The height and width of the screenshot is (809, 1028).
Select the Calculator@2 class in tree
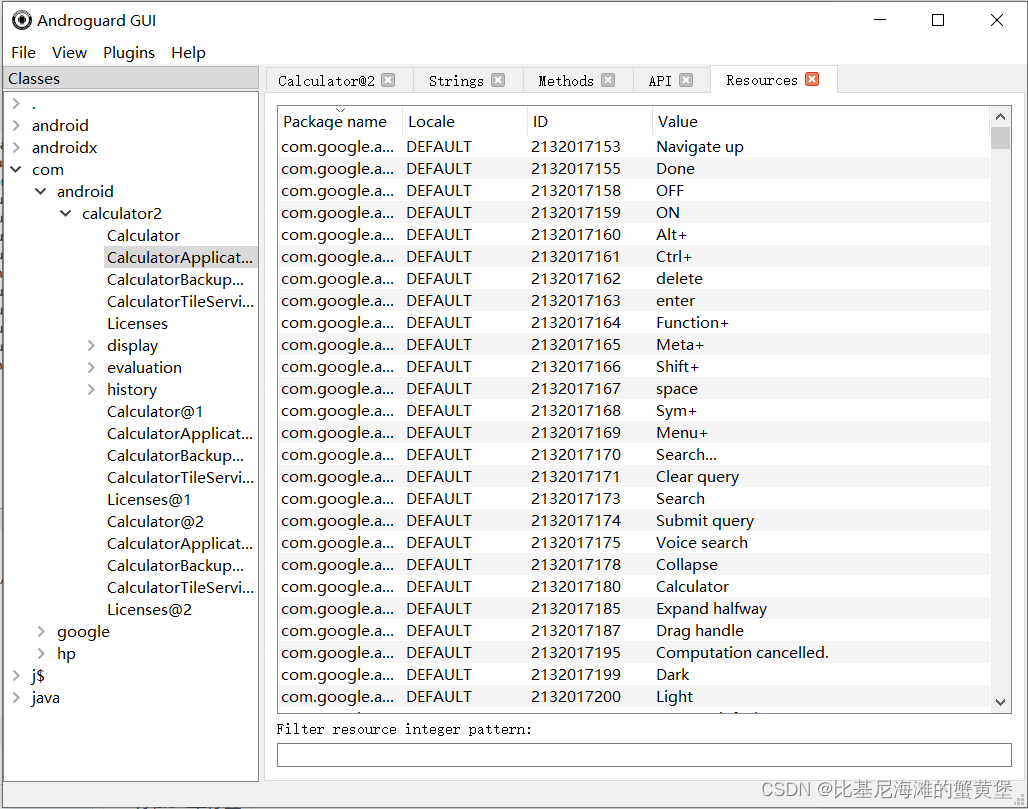coord(155,522)
